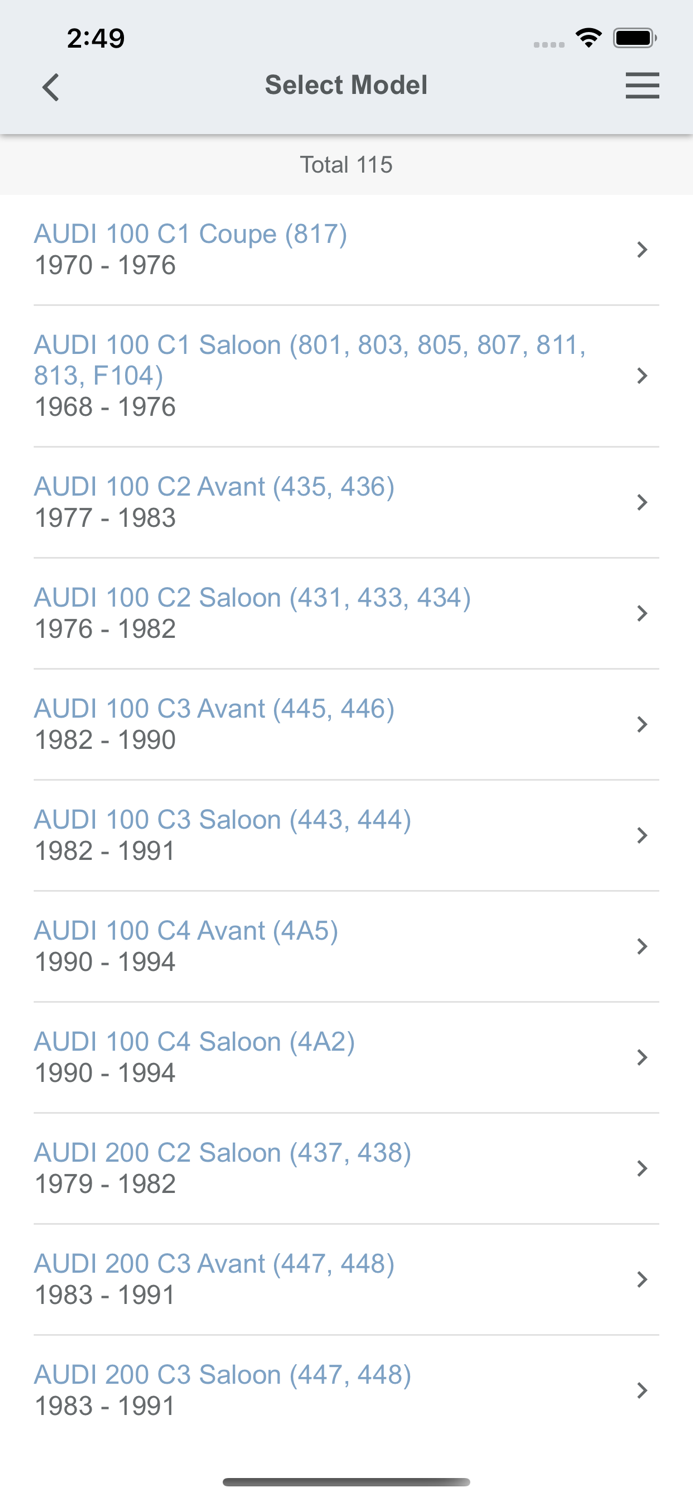Tap the Total 115 count bar
The image size is (693, 1500).
point(346,165)
